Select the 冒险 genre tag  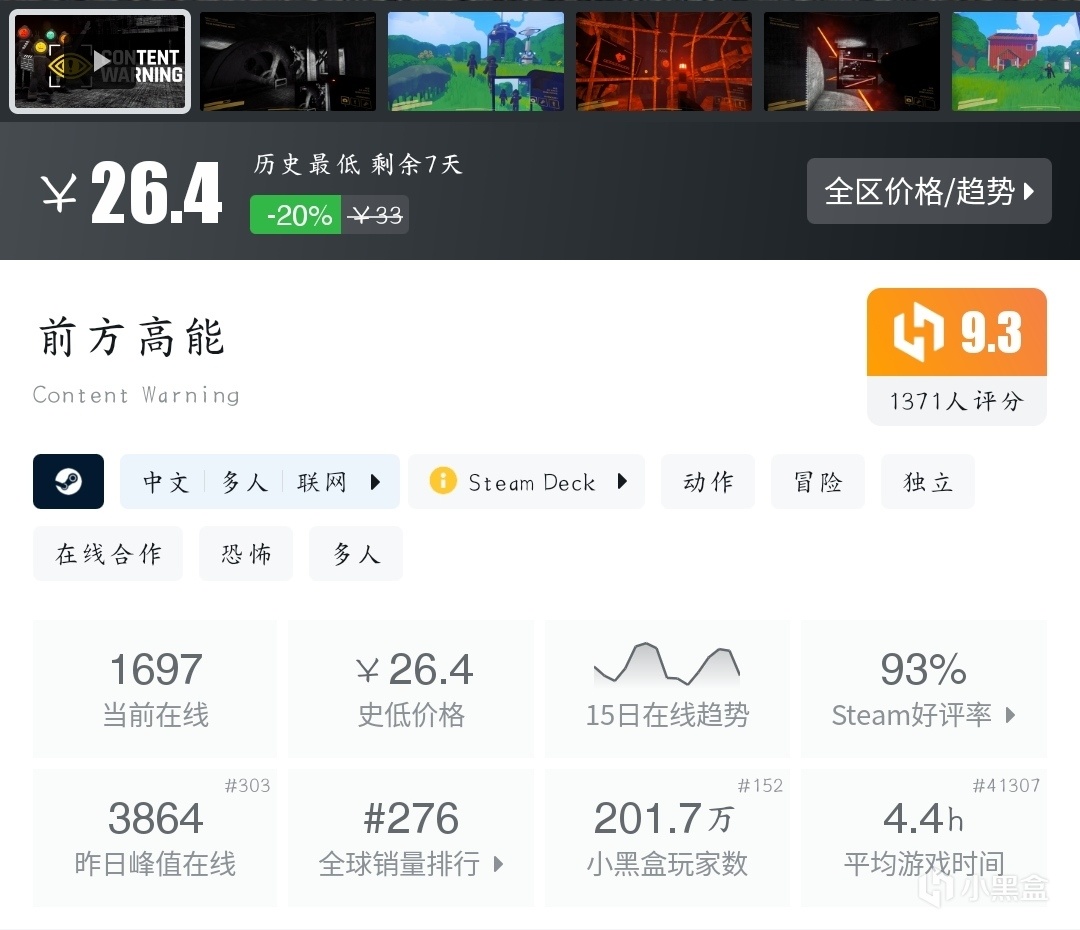tap(818, 482)
